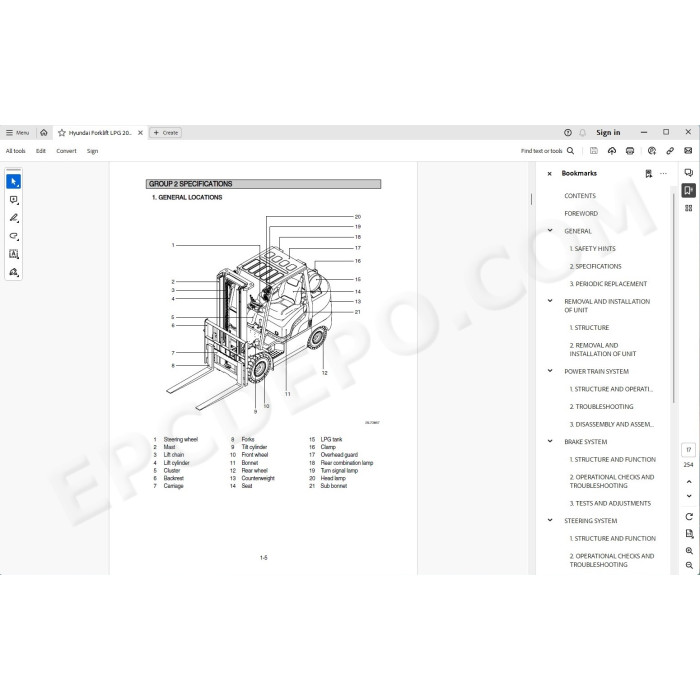Screen dimensions: 700x700
Task: Open the hamburger Menu icon
Action: [9, 133]
